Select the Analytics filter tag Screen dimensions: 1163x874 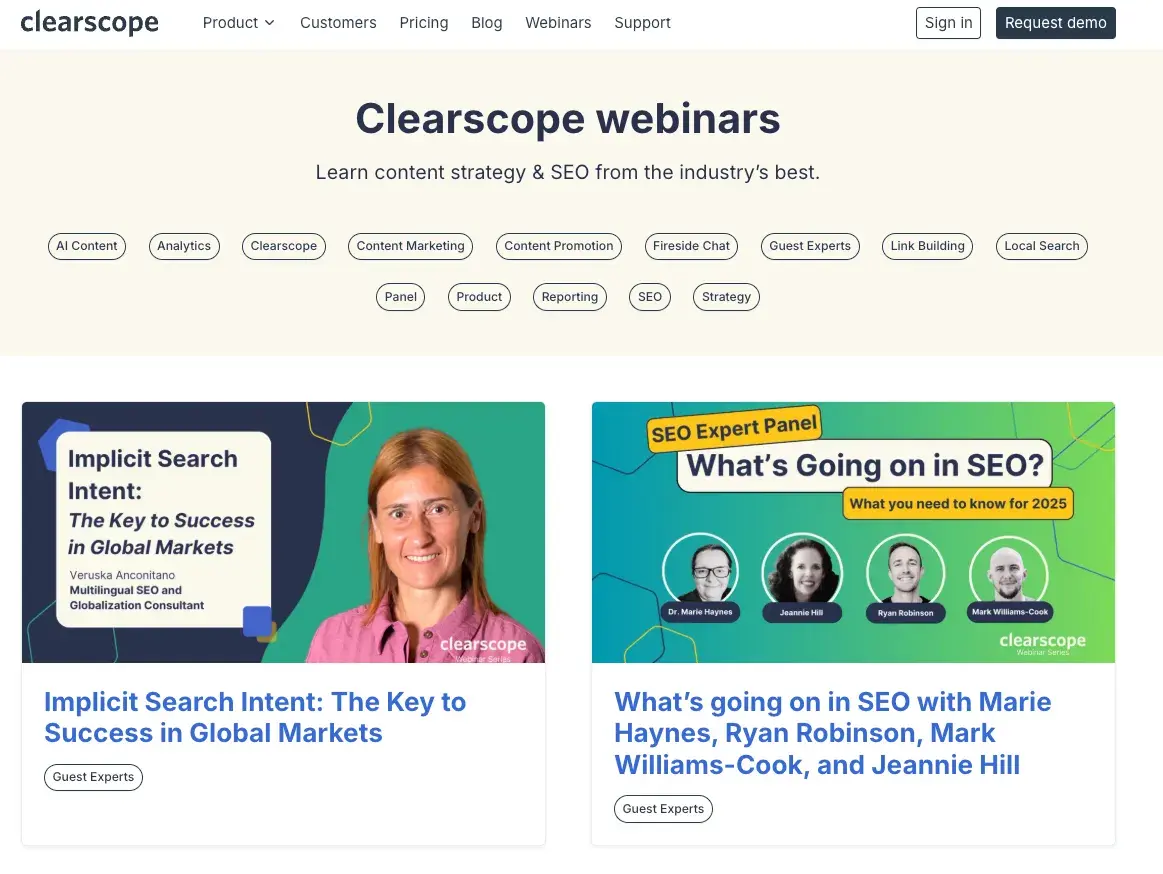point(184,246)
